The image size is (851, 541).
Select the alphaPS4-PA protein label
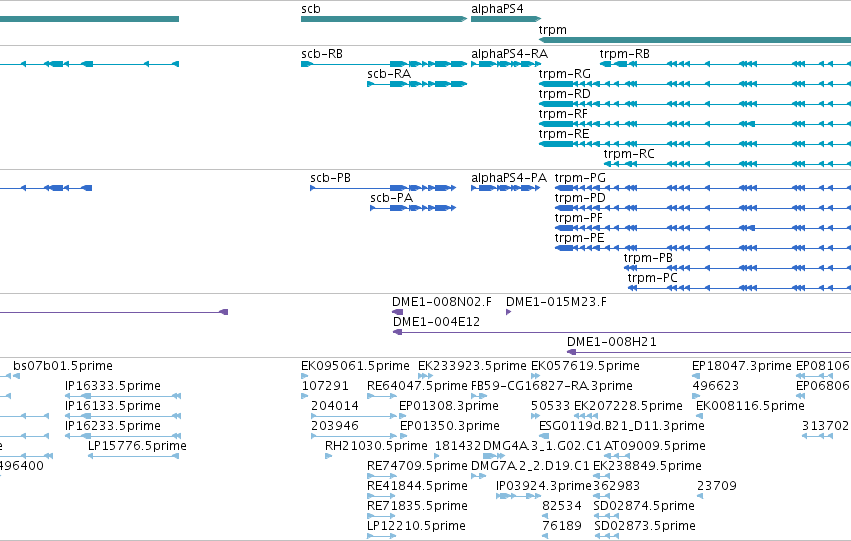(509, 178)
